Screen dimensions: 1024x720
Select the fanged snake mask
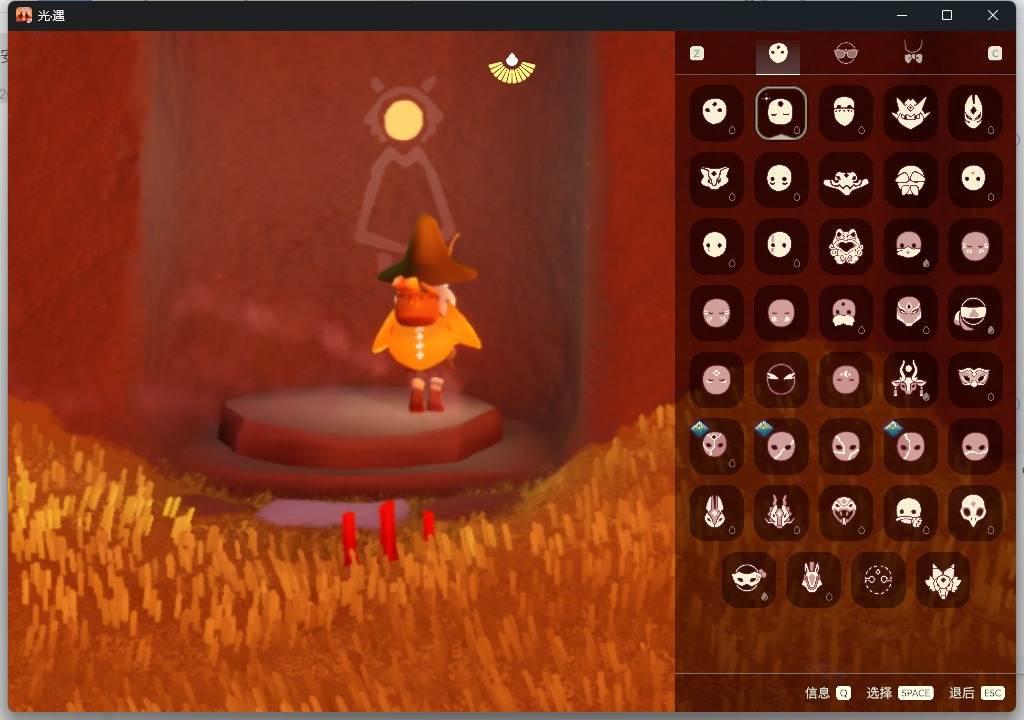pos(845,514)
